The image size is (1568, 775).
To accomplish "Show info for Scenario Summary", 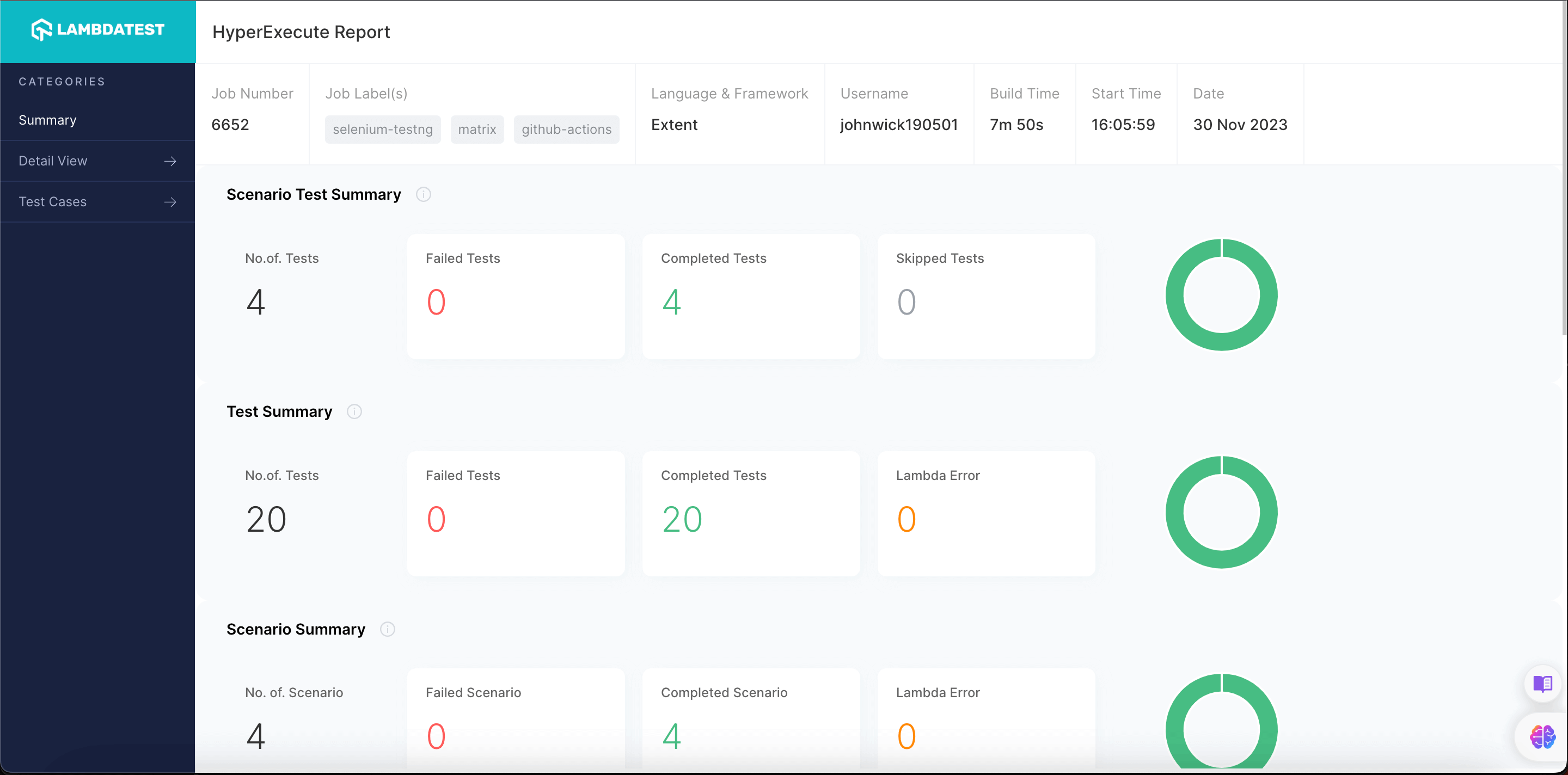I will pyautogui.click(x=388, y=629).
